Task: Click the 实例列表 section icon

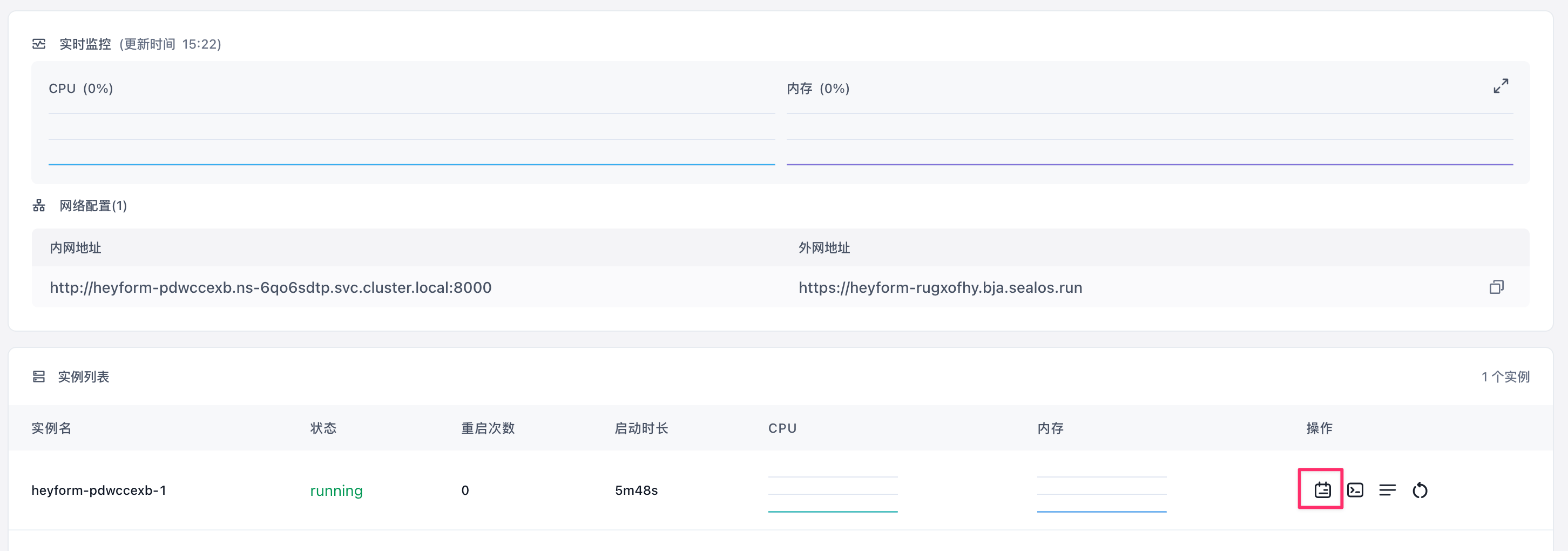Action: (x=38, y=377)
